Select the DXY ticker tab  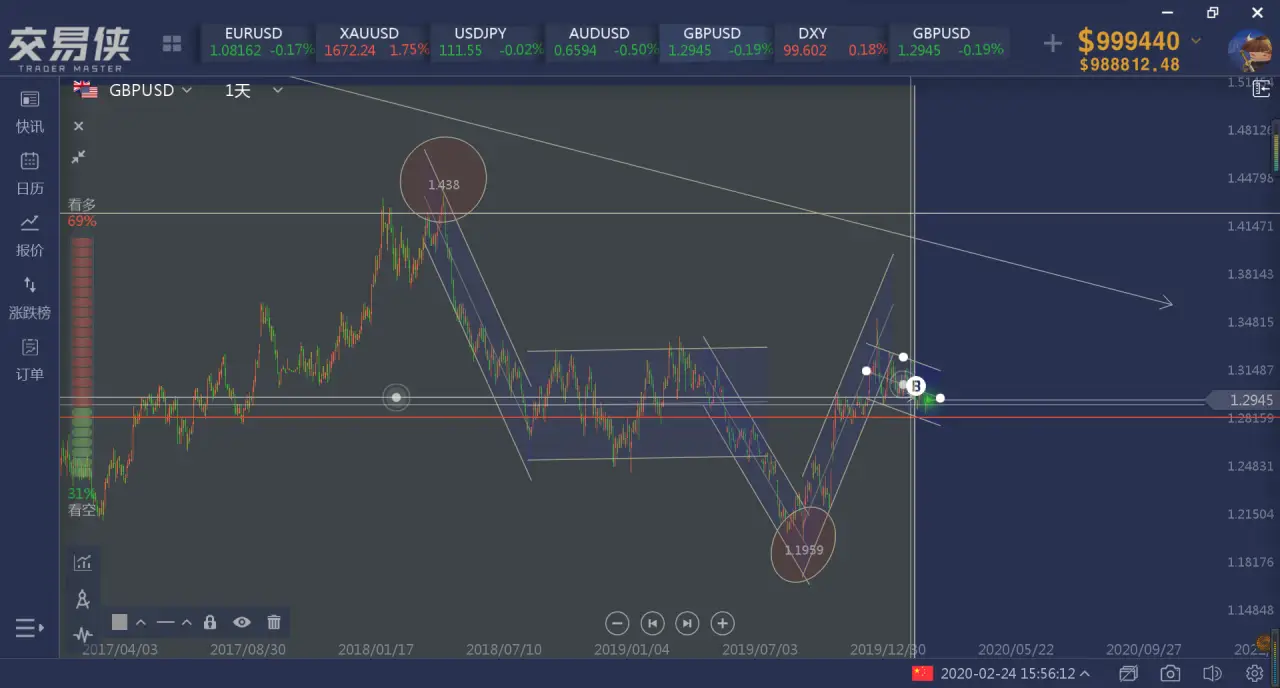[x=832, y=42]
